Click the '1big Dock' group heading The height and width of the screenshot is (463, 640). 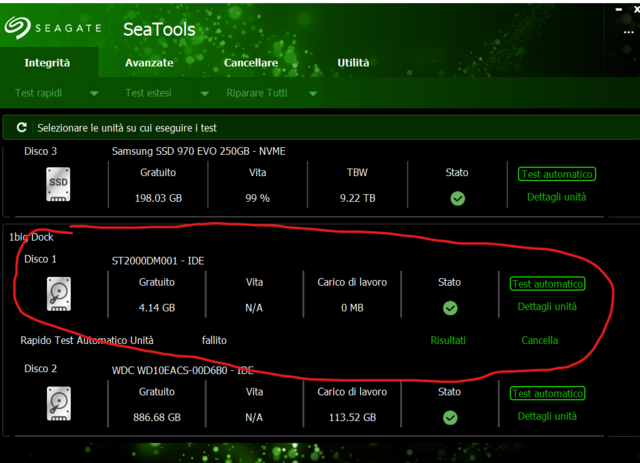pyautogui.click(x=31, y=237)
